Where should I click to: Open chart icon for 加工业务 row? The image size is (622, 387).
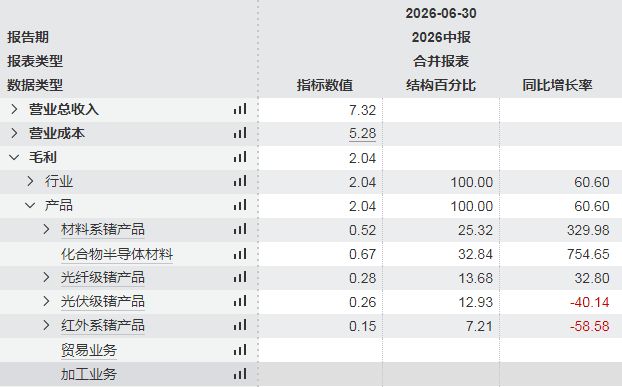coord(240,374)
